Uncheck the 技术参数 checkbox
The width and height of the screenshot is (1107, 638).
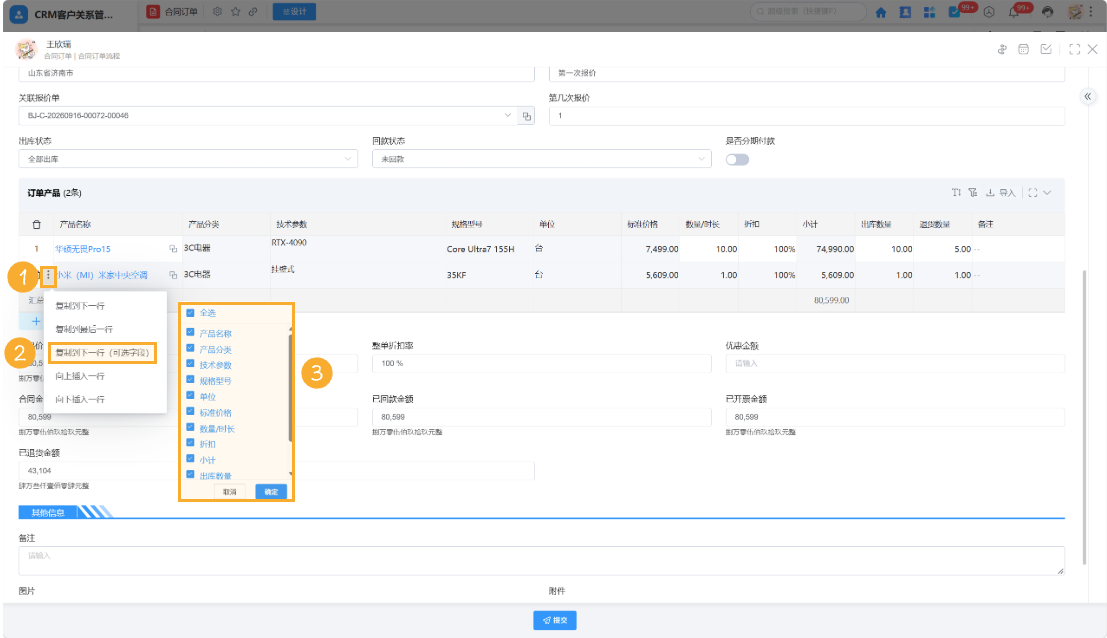coord(190,364)
